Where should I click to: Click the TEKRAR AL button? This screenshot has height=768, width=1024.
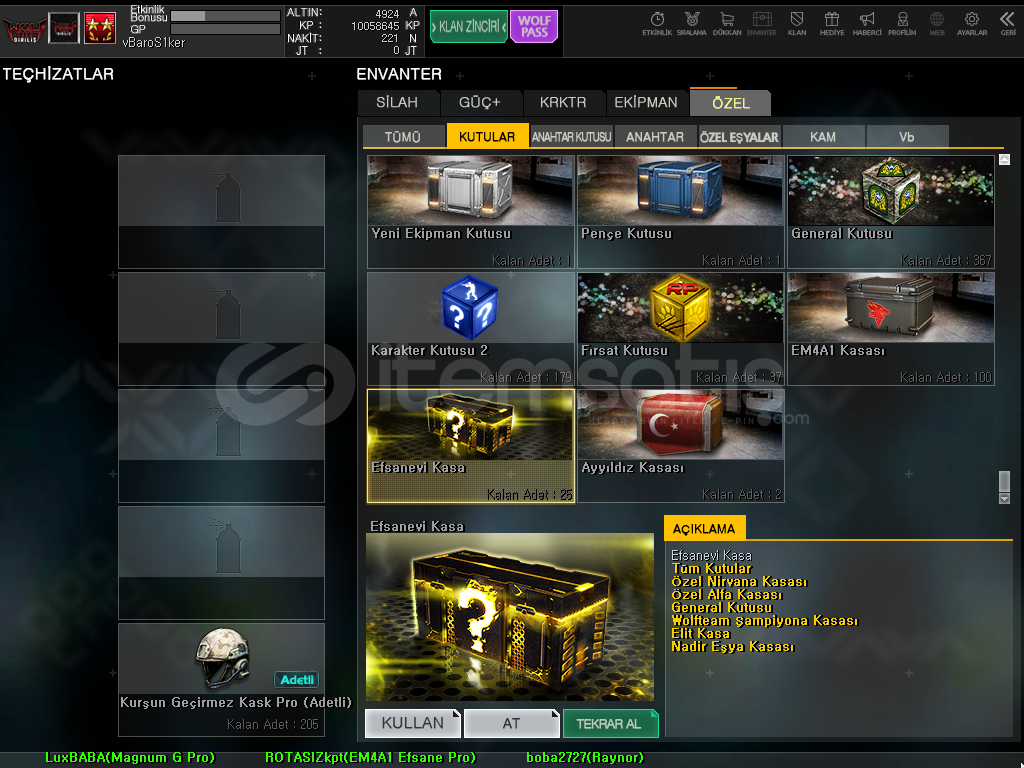609,723
